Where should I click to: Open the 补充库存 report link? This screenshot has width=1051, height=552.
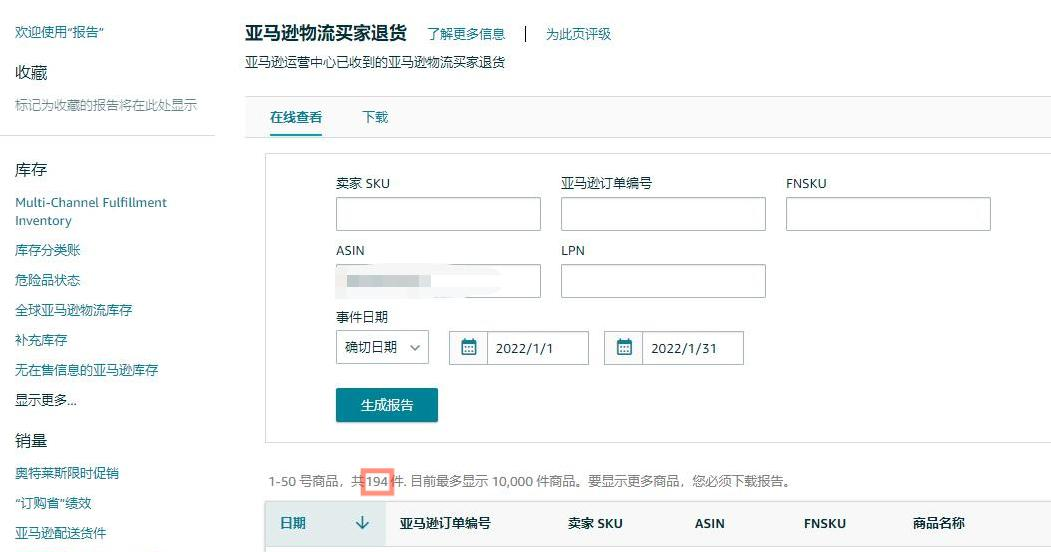click(41, 340)
